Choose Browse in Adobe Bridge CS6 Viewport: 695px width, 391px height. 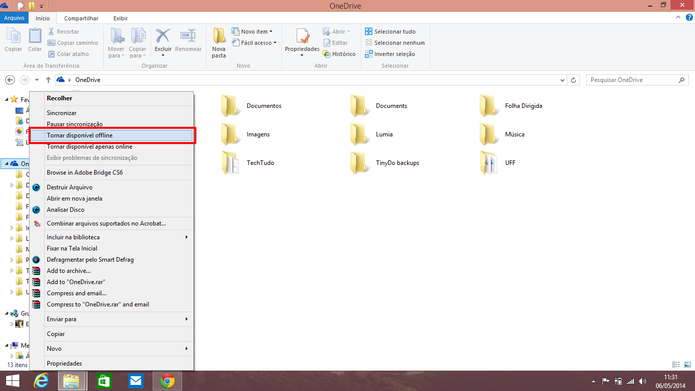click(x=112, y=172)
